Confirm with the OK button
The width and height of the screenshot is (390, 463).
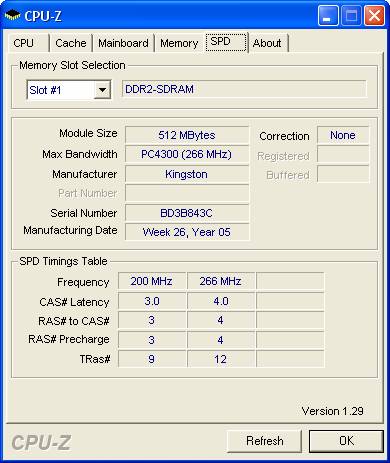click(x=346, y=441)
